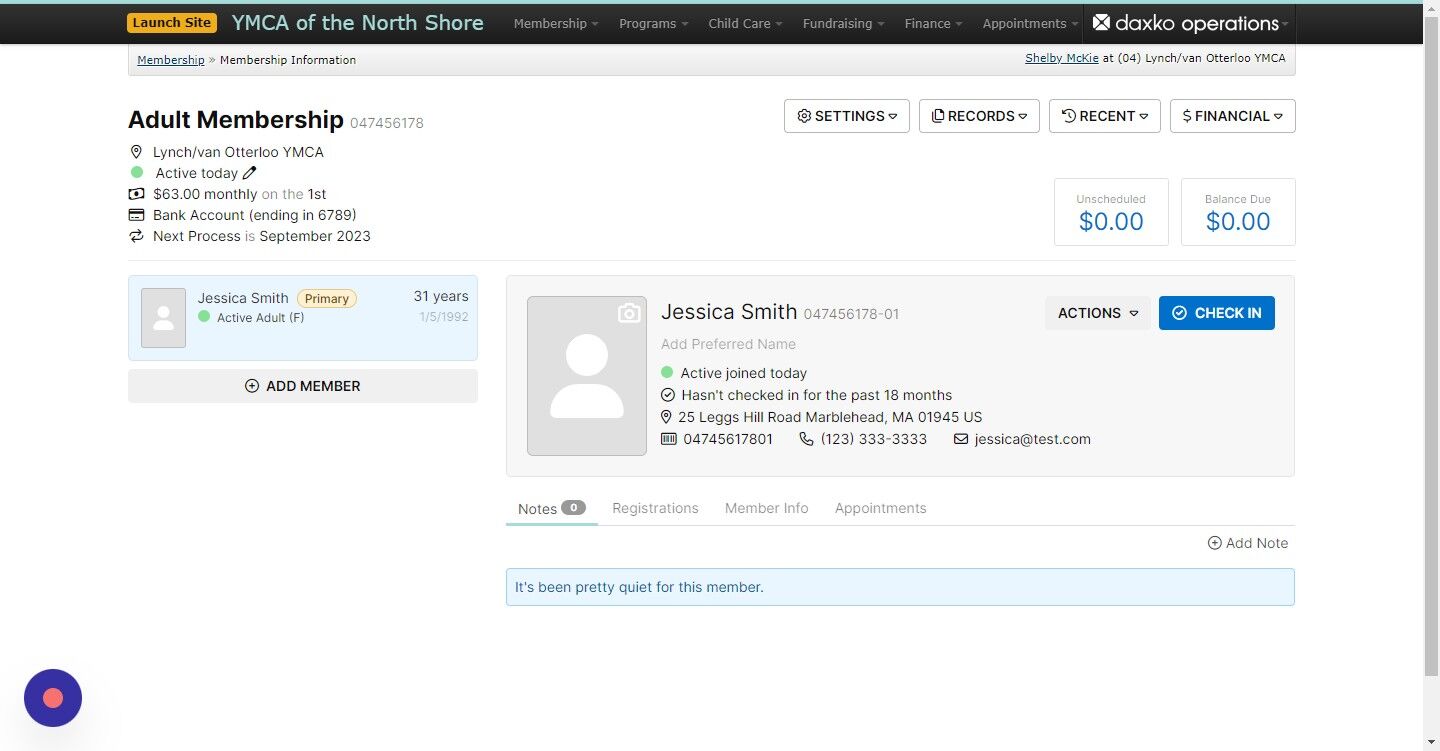The height and width of the screenshot is (751, 1440).
Task: Click the Launch Site button
Action: click(x=172, y=23)
